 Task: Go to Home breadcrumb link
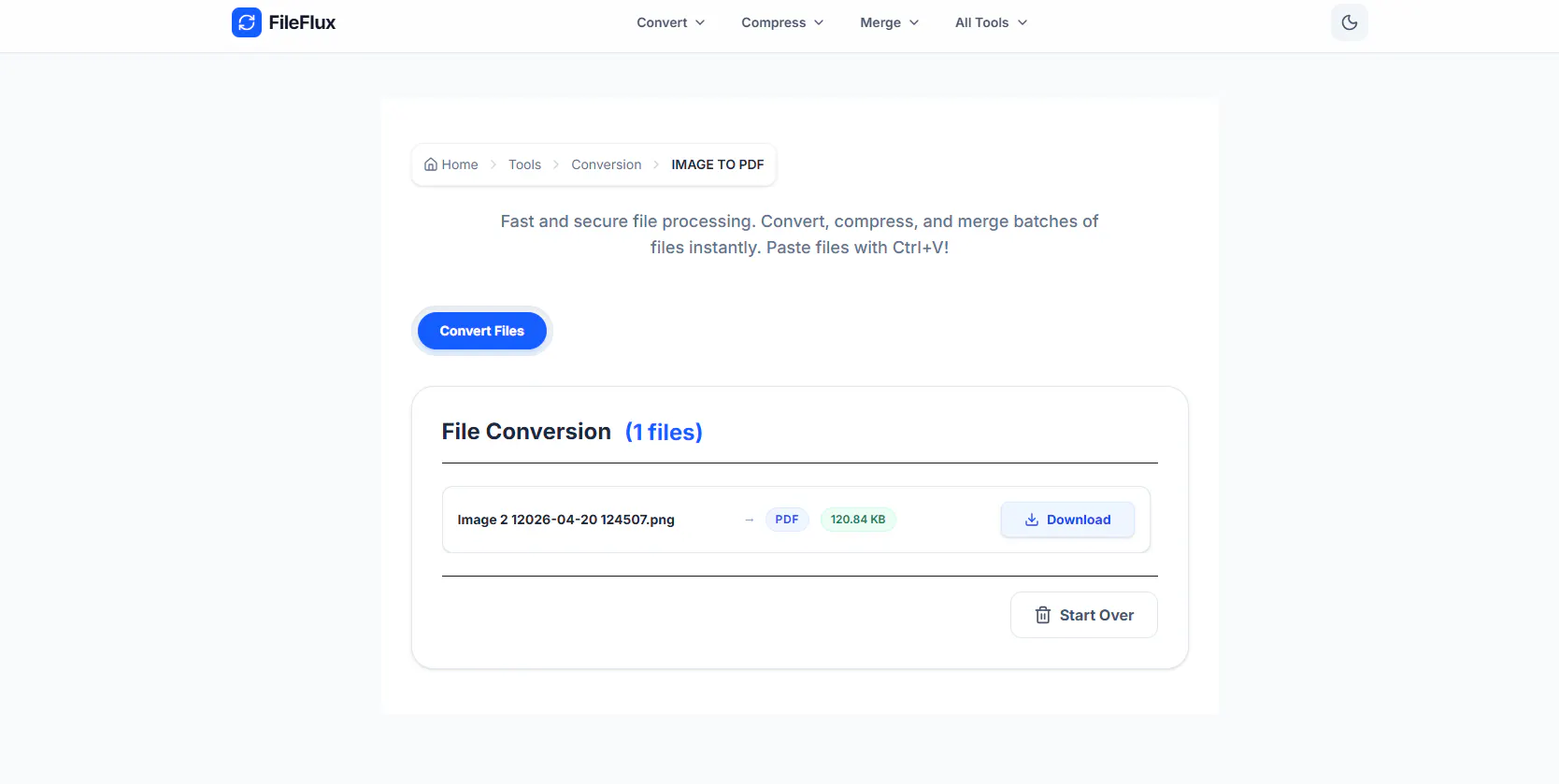click(451, 164)
